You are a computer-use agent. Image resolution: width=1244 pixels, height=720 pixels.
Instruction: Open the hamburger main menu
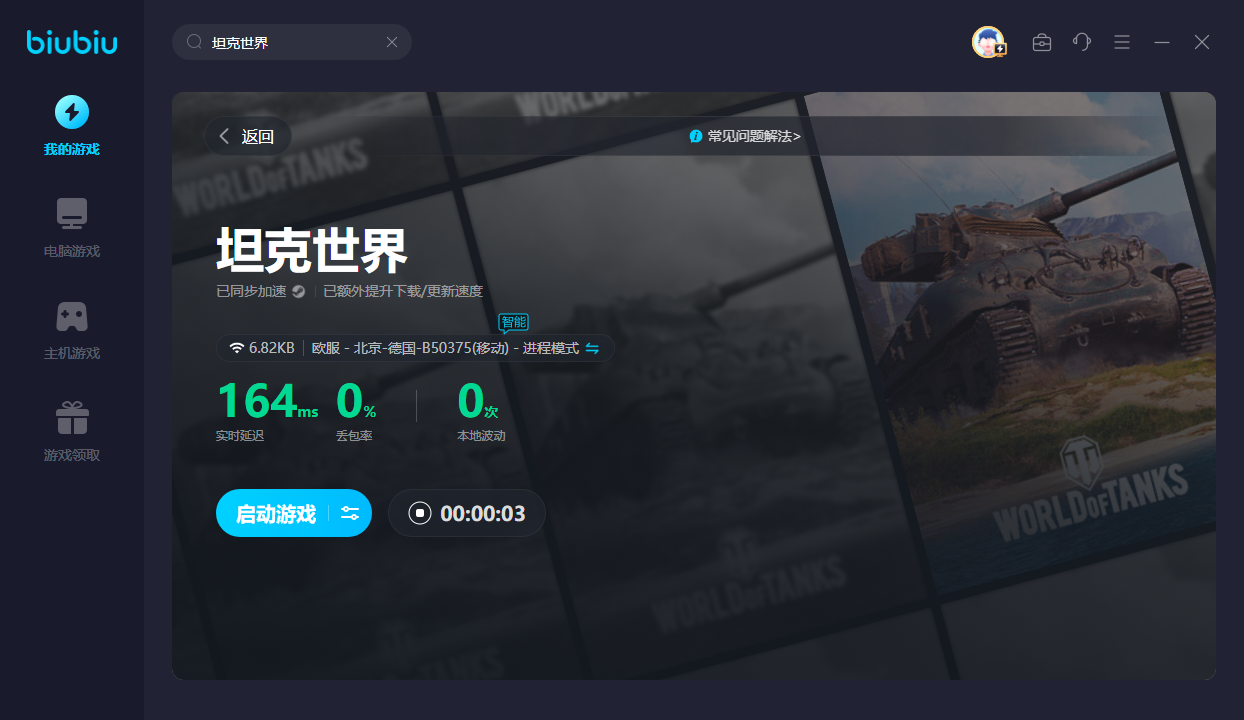[1122, 42]
